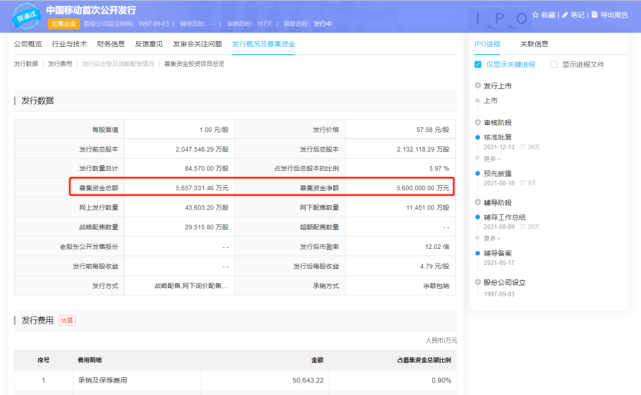The image size is (641, 395).
Task: Open the 行业与技术 tab
Action: 69,44
